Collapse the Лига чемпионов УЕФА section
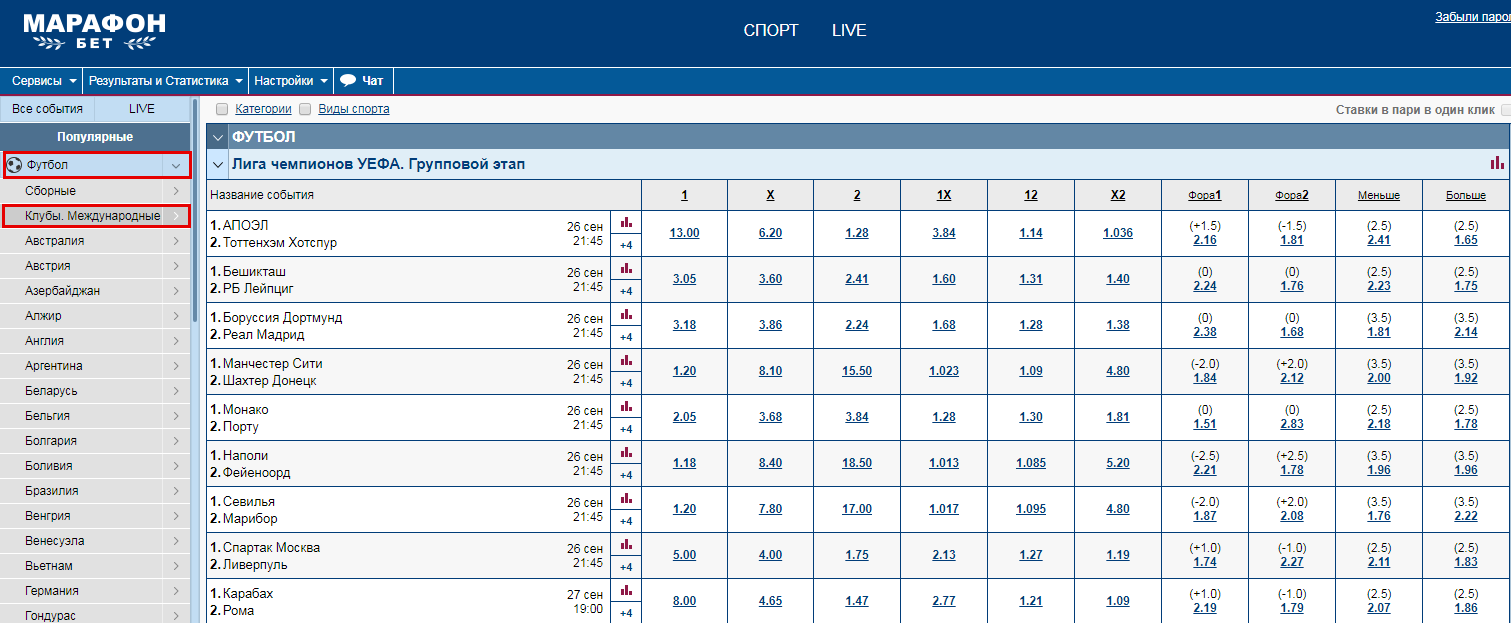This screenshot has height=623, width=1511. pos(219,164)
